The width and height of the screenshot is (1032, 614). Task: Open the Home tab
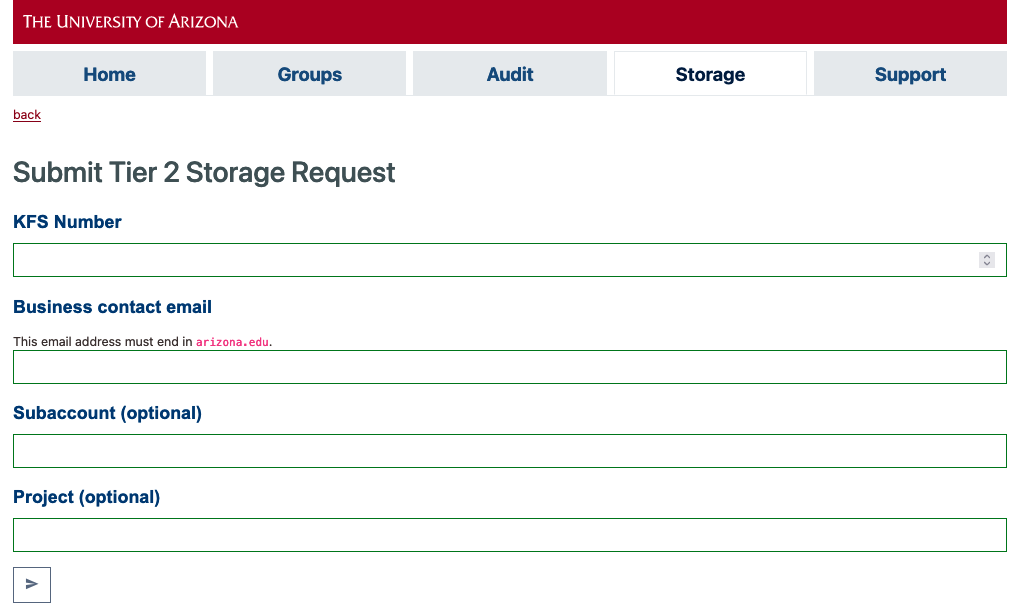pos(109,74)
